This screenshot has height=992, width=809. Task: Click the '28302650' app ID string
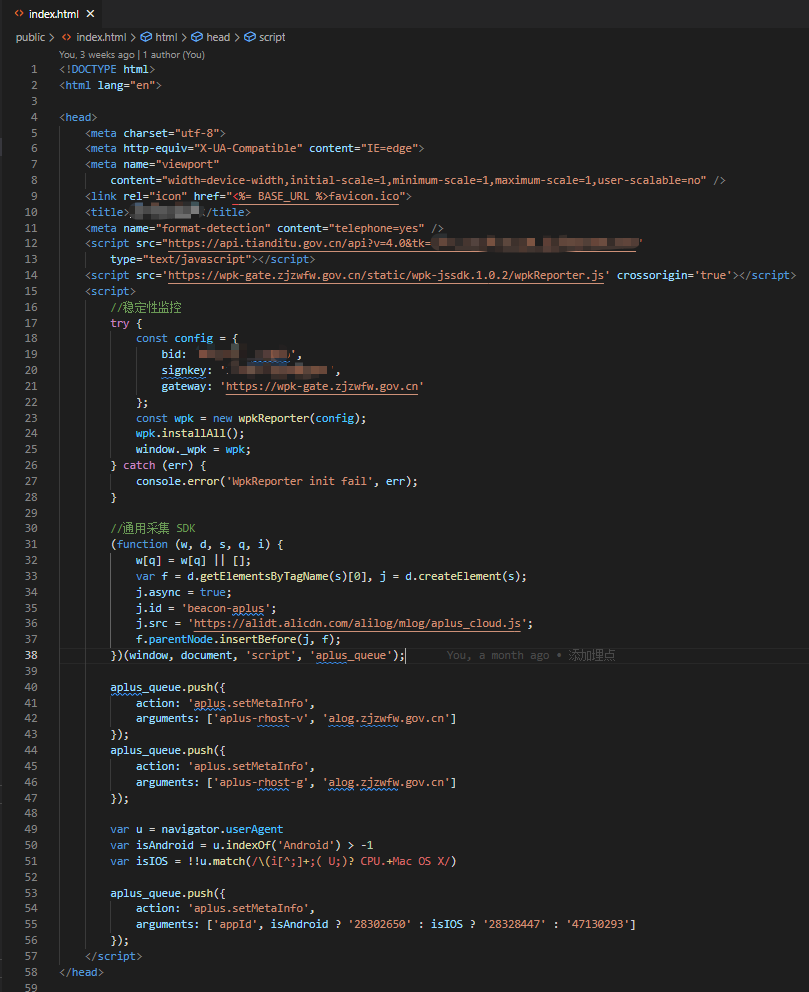tap(380, 924)
